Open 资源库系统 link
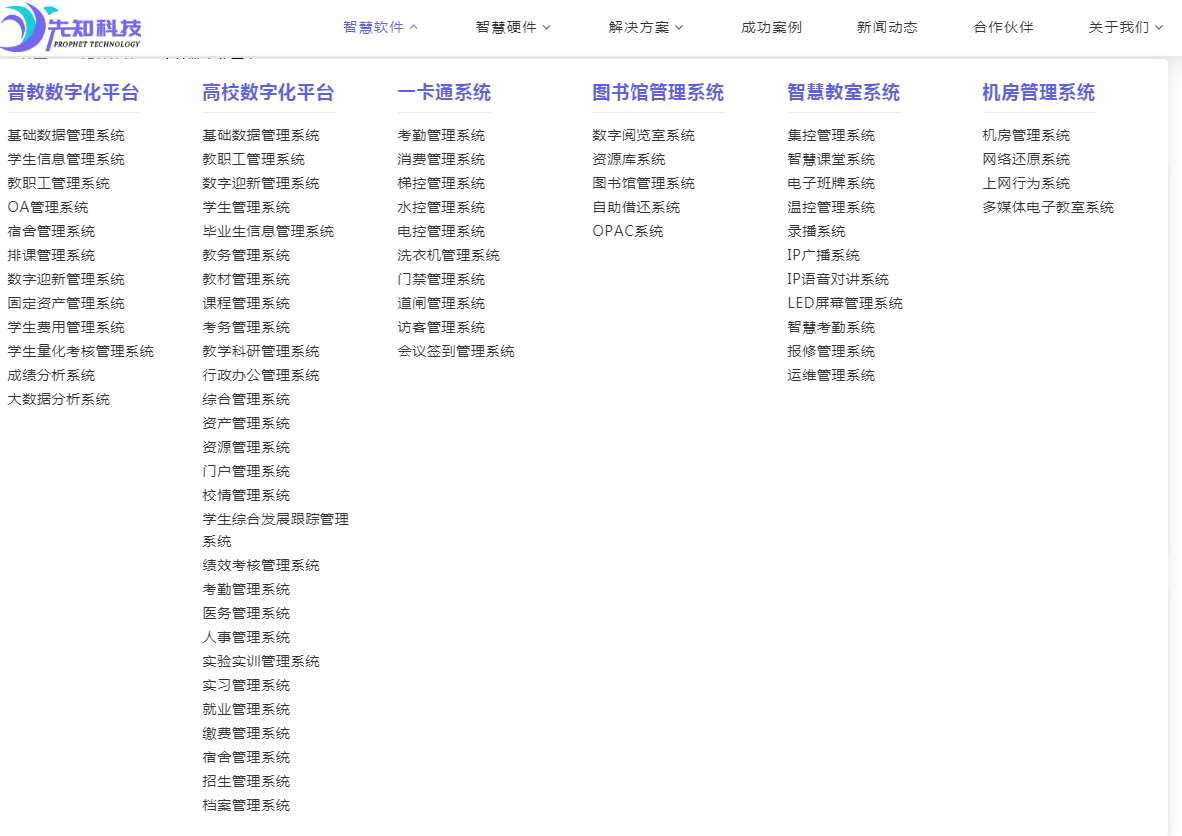This screenshot has height=836, width=1182. tap(629, 159)
